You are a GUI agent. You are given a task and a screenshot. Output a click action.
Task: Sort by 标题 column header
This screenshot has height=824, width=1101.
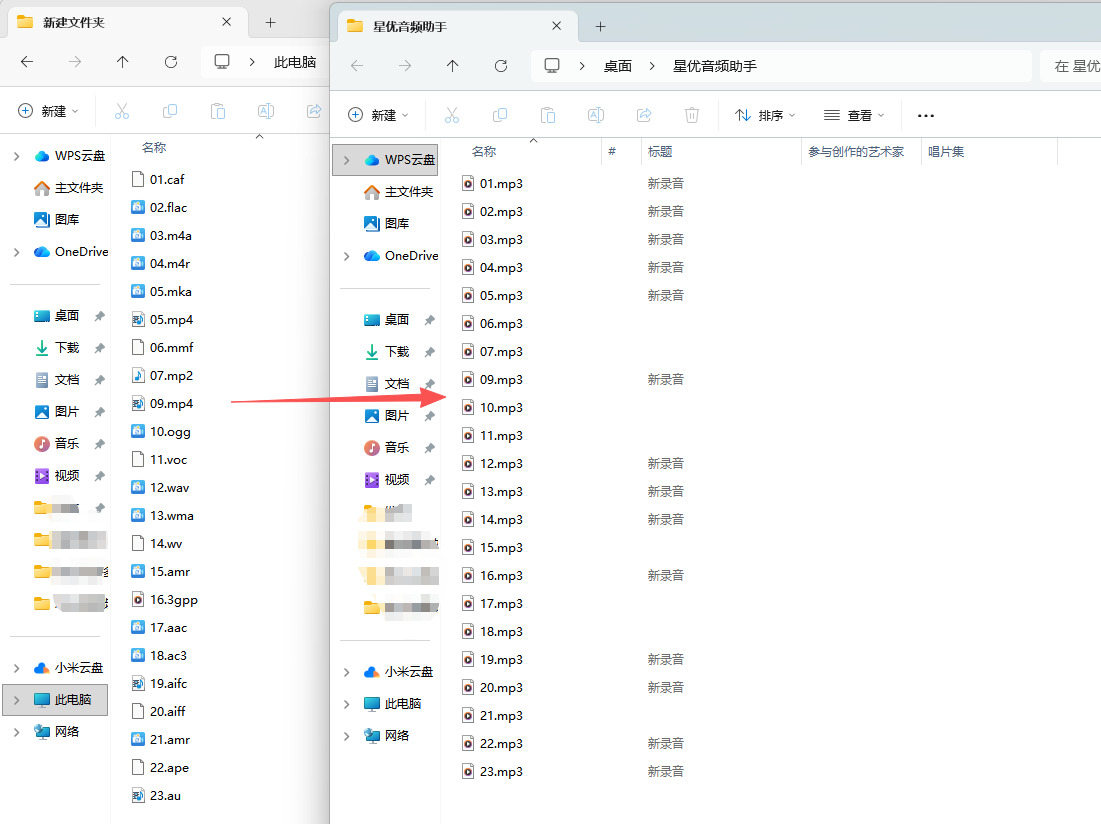pyautogui.click(x=660, y=152)
